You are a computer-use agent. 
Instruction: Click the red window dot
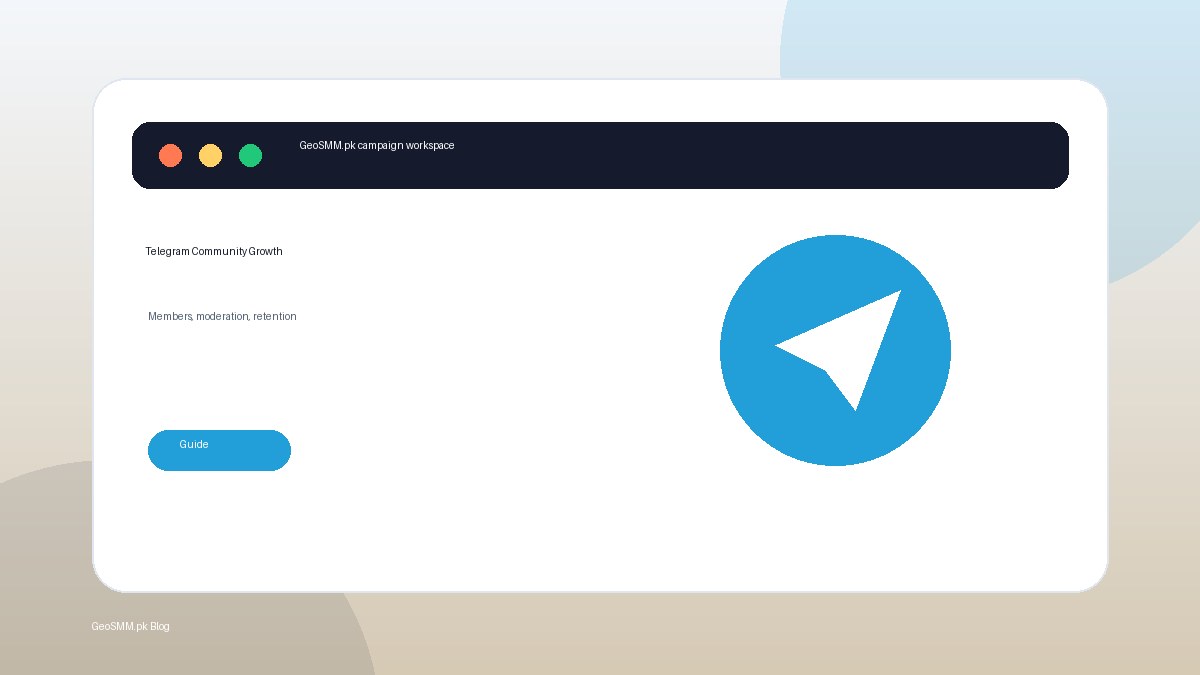(171, 155)
